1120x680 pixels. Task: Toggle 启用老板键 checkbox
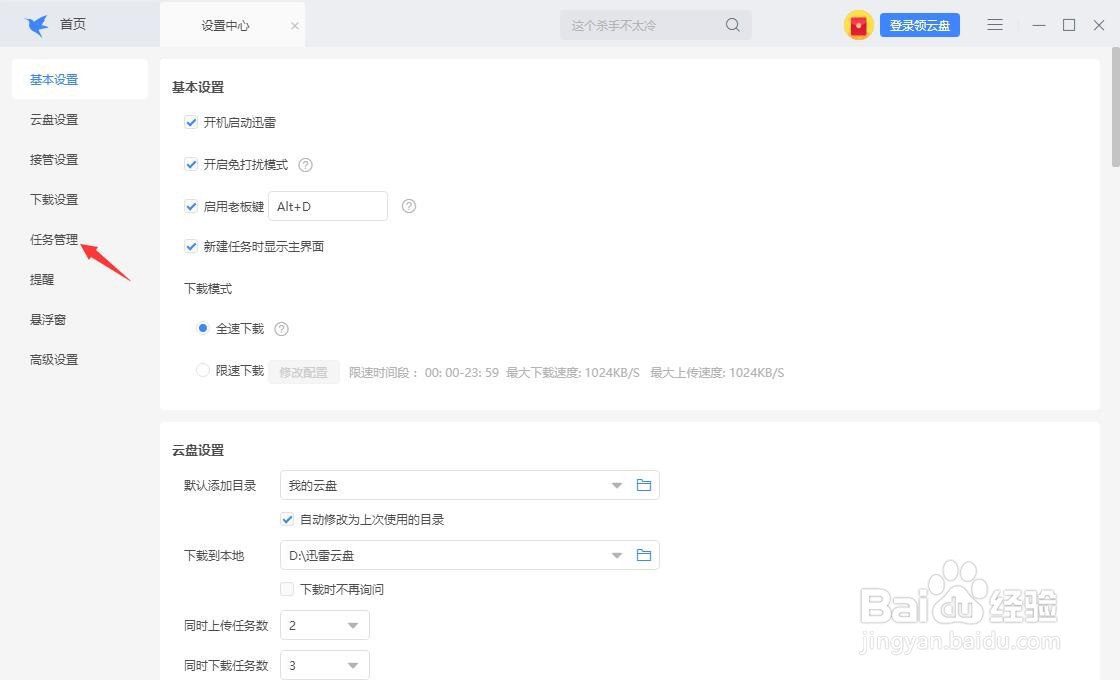coord(191,206)
